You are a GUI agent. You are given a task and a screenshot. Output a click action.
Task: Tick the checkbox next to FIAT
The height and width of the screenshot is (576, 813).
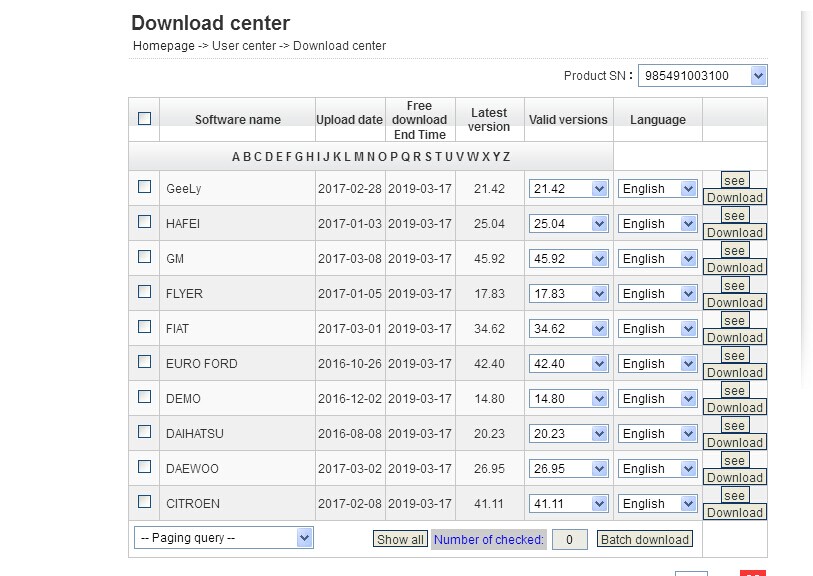coord(145,327)
